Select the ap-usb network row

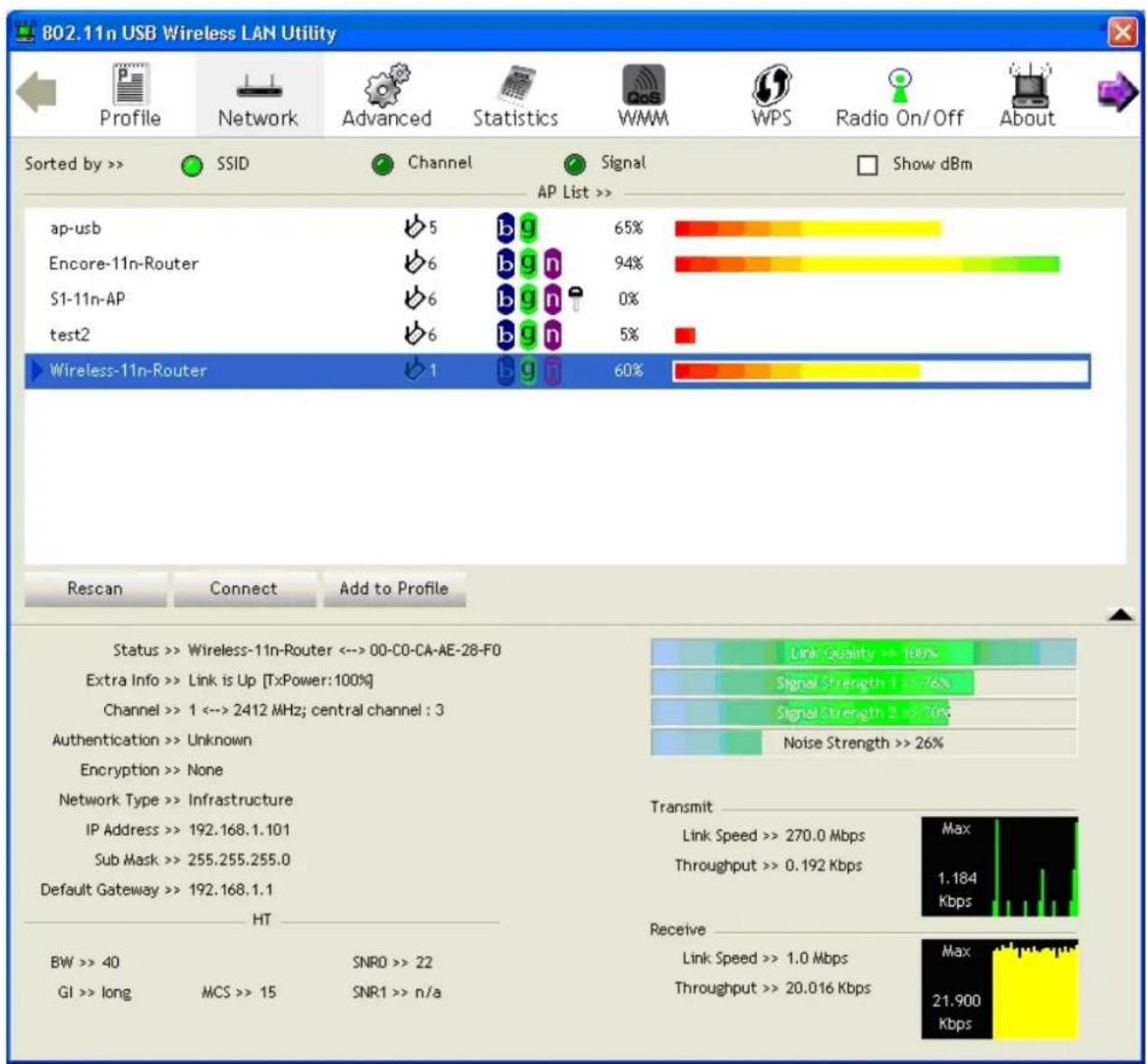pyautogui.click(x=557, y=228)
